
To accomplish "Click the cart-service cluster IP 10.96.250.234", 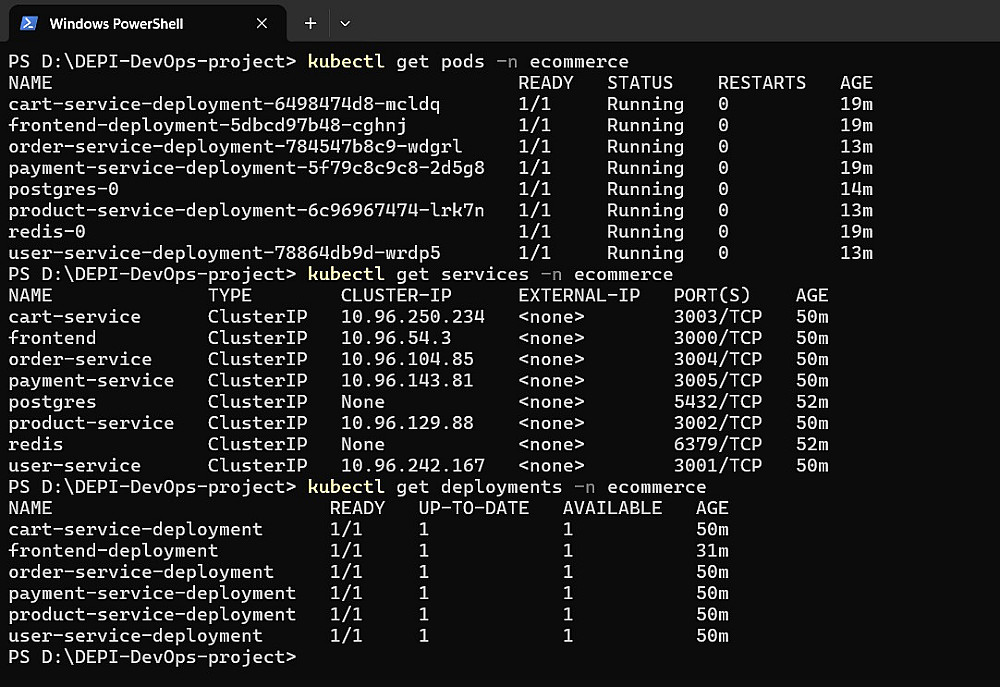I will (412, 317).
